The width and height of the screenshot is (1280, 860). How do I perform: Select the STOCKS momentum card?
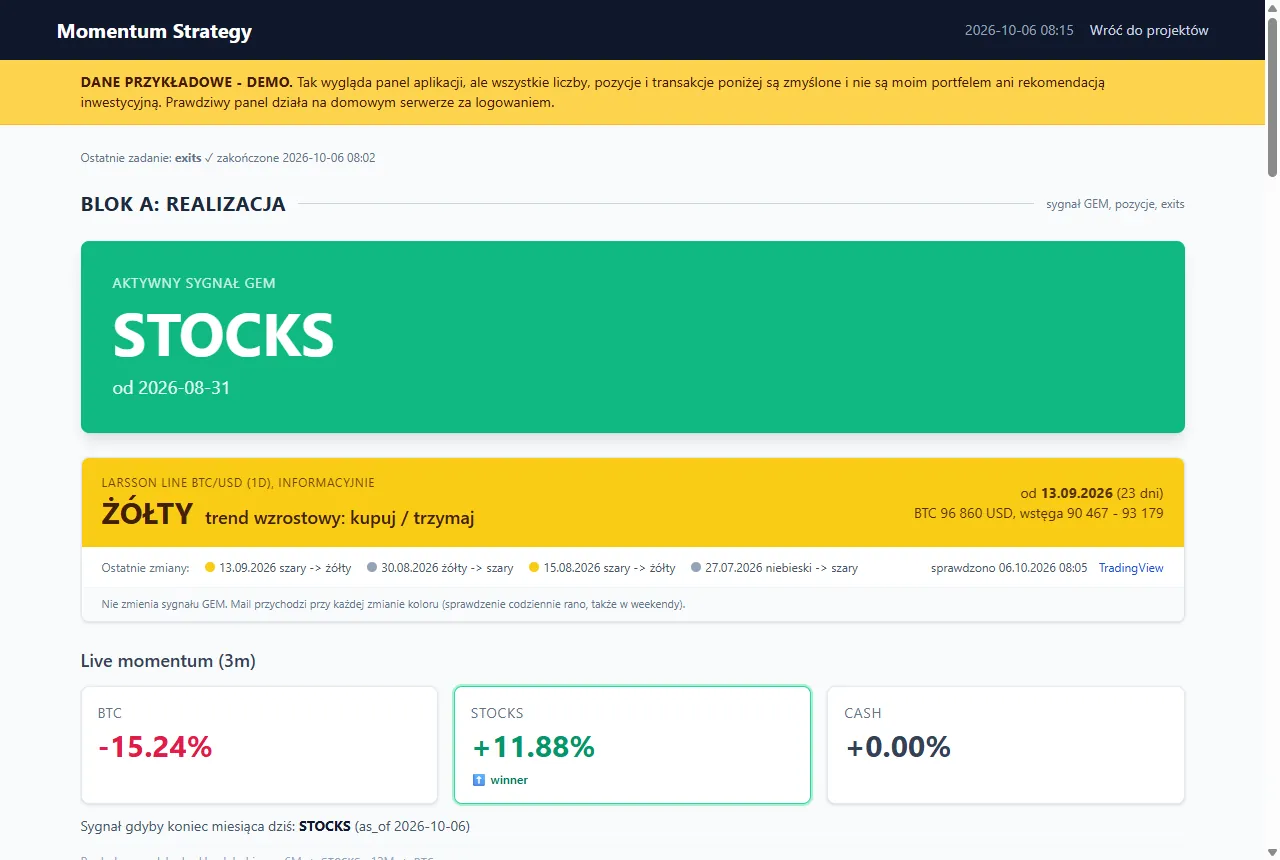click(x=632, y=745)
